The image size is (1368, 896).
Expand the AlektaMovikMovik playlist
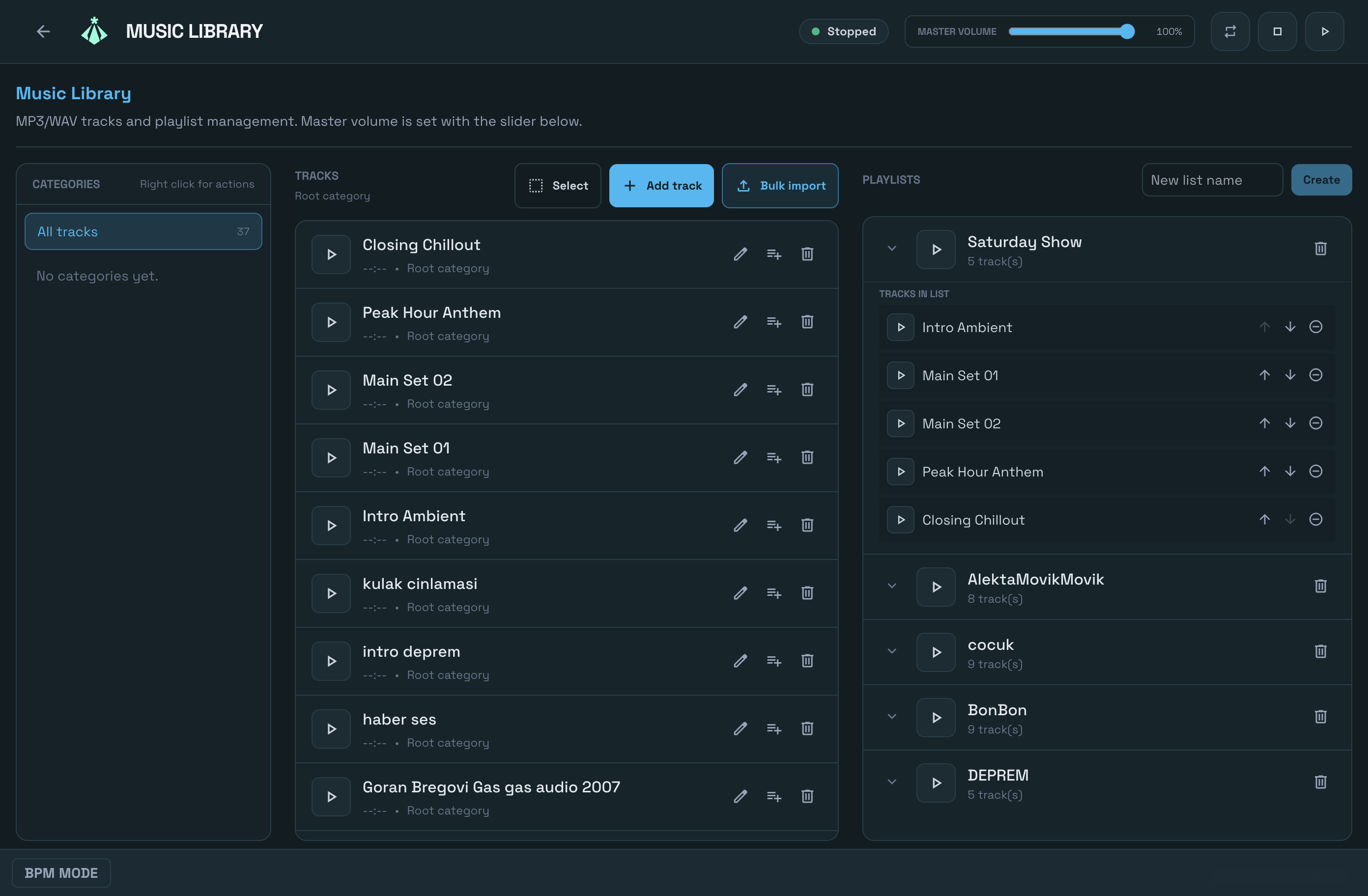pos(891,586)
